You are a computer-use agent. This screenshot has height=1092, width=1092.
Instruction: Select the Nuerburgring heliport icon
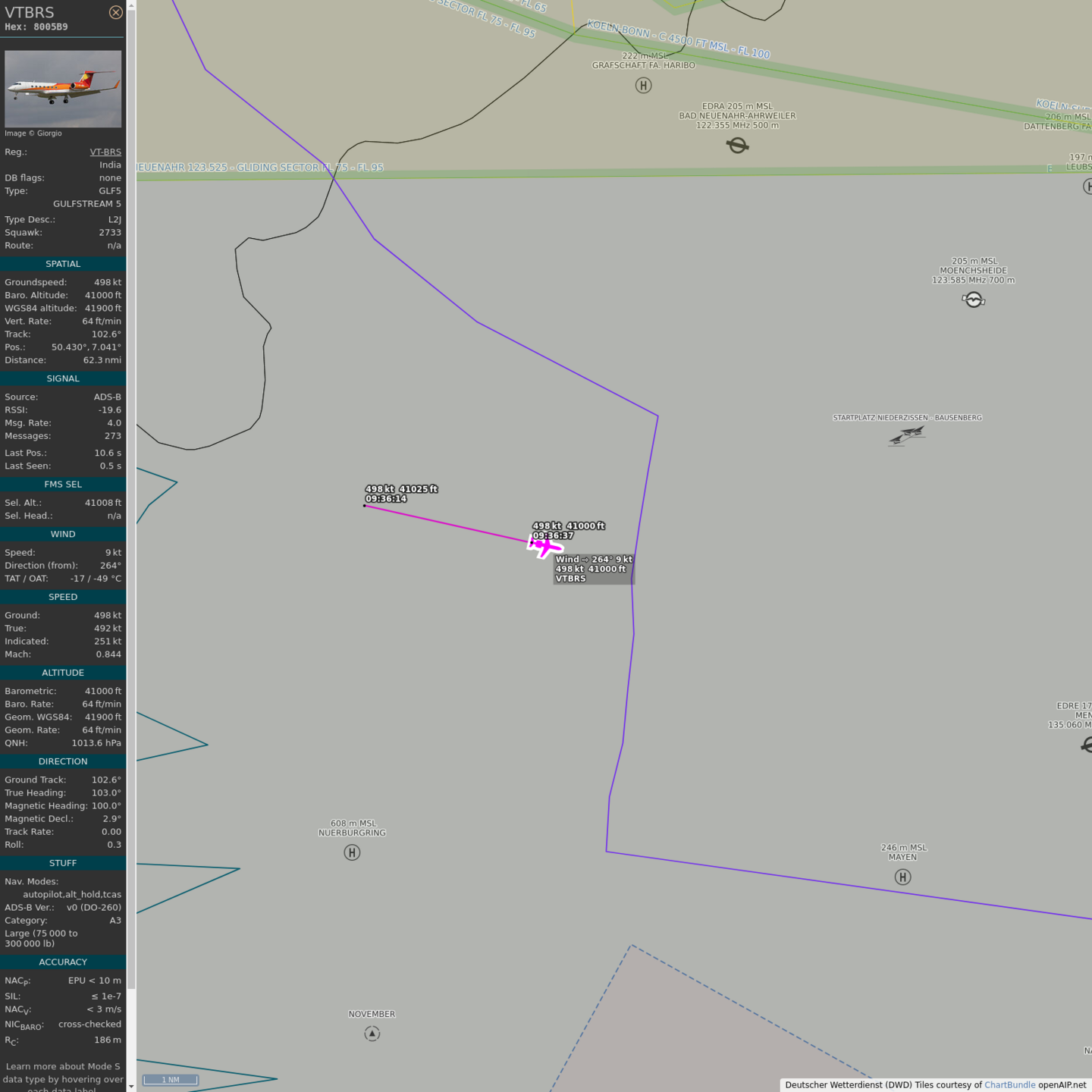pos(352,852)
